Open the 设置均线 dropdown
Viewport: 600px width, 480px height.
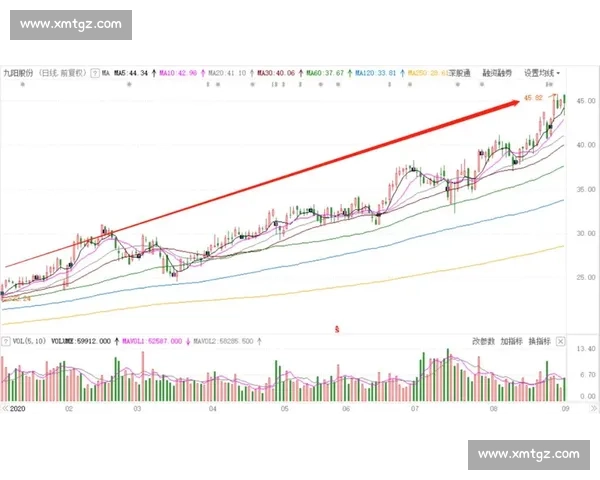click(x=542, y=73)
